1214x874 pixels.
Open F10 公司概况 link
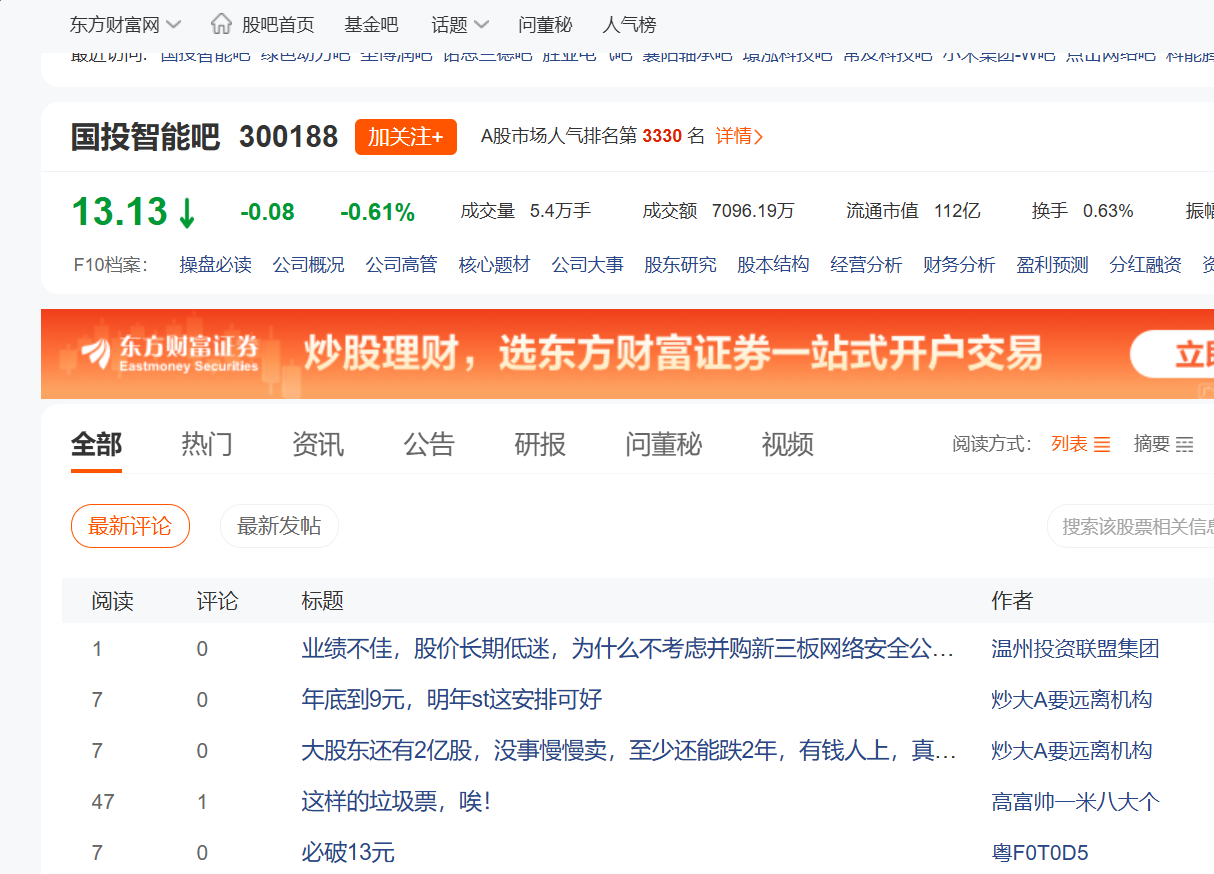click(x=308, y=265)
